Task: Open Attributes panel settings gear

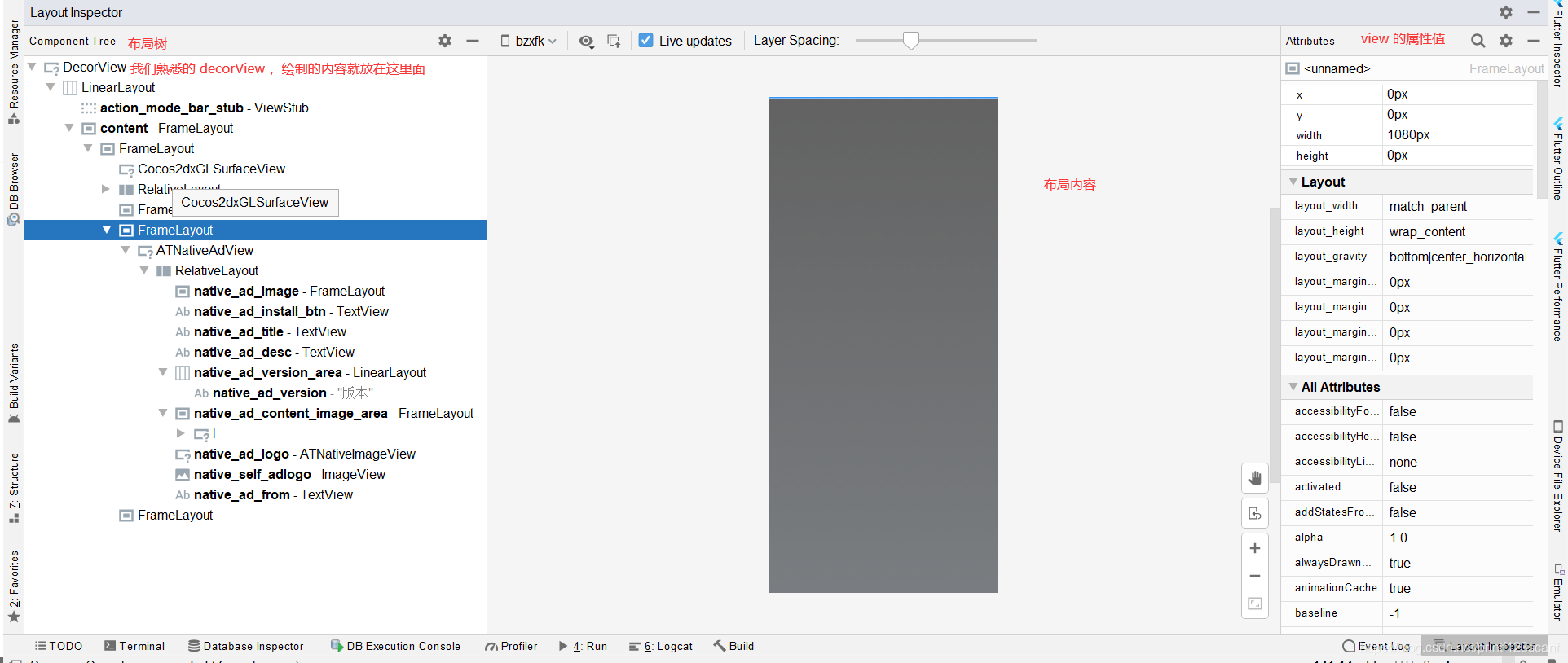Action: [1506, 40]
